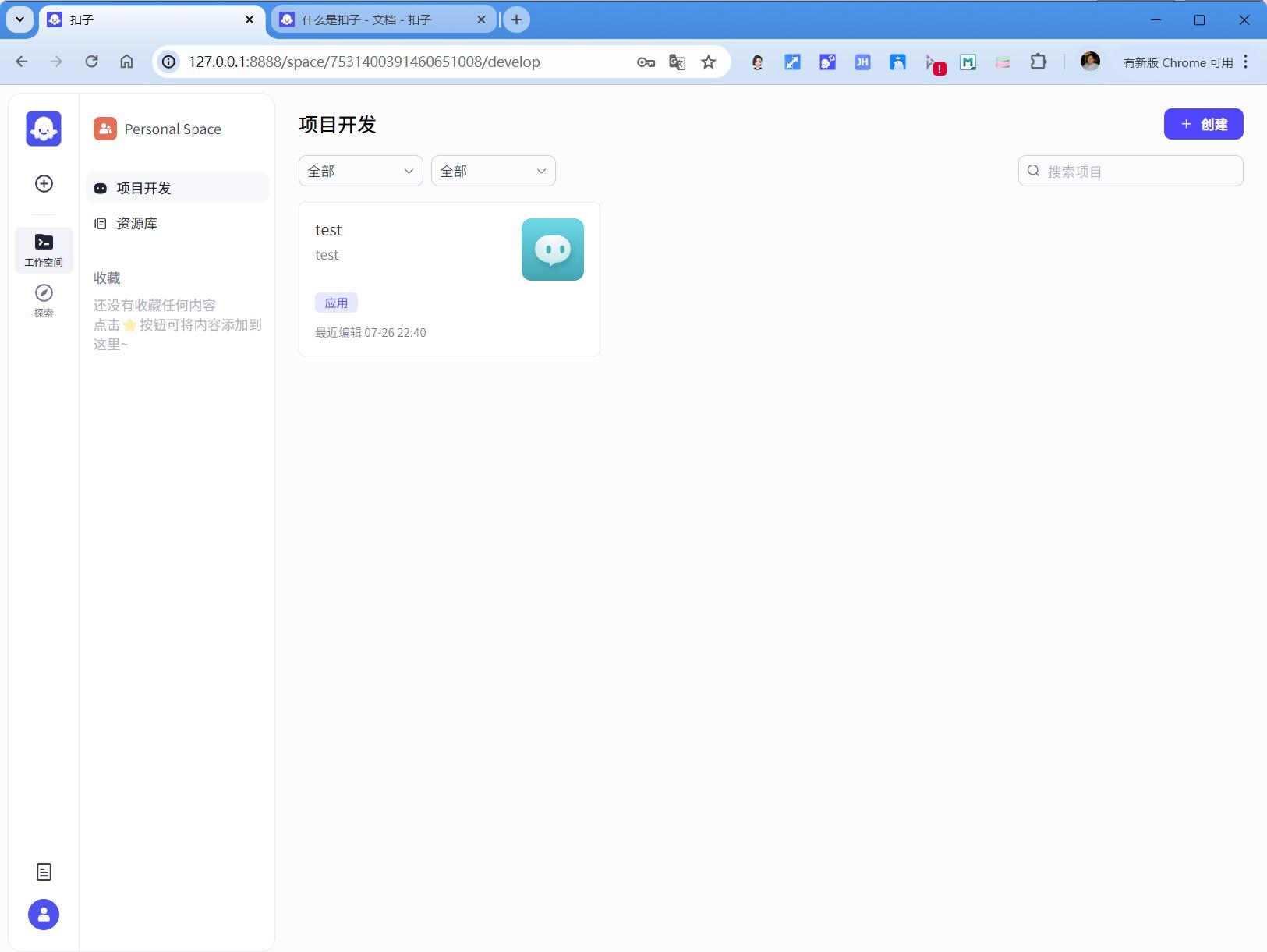Image resolution: width=1267 pixels, height=952 pixels.
Task: Expand the first 全部 filter dropdown
Action: pyautogui.click(x=360, y=171)
